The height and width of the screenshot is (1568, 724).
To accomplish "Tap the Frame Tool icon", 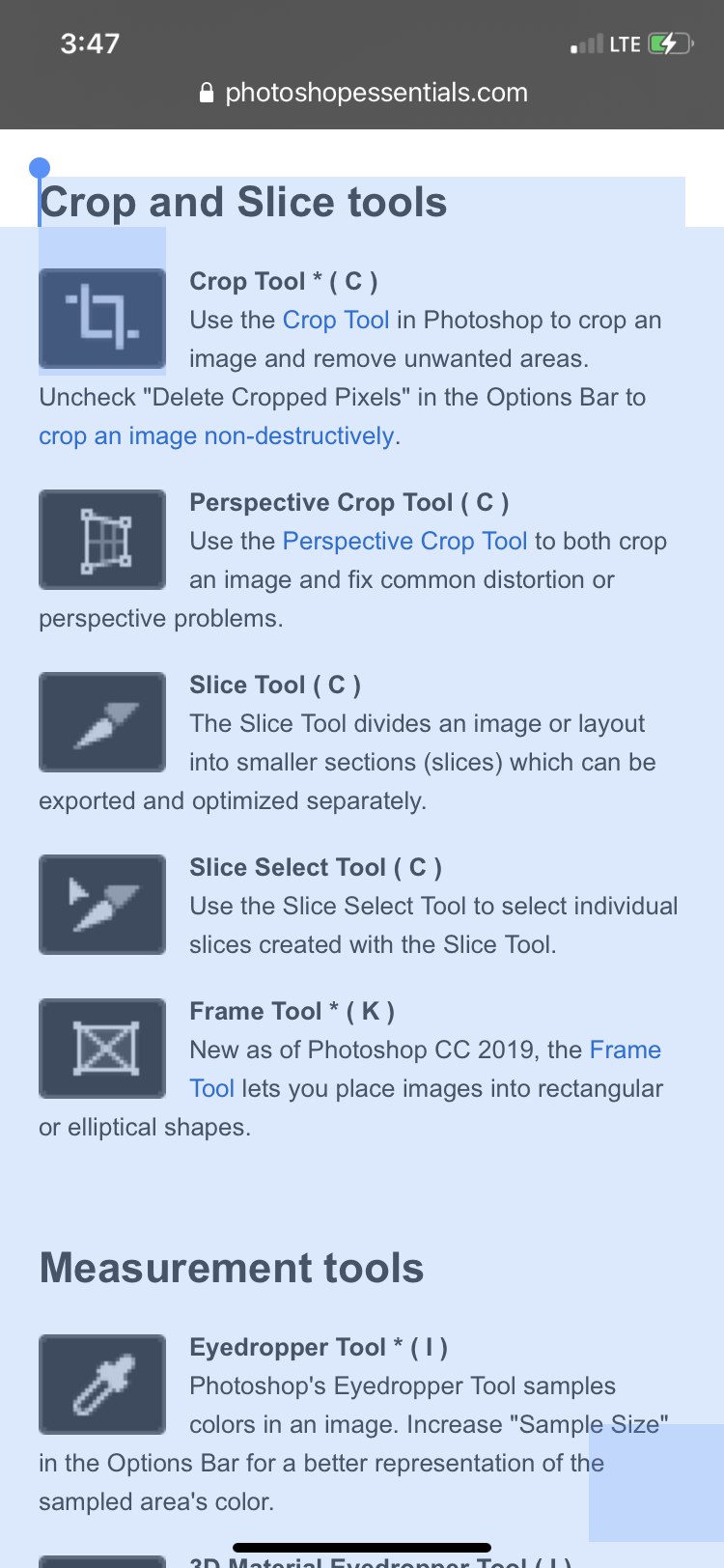I will pos(102,1049).
